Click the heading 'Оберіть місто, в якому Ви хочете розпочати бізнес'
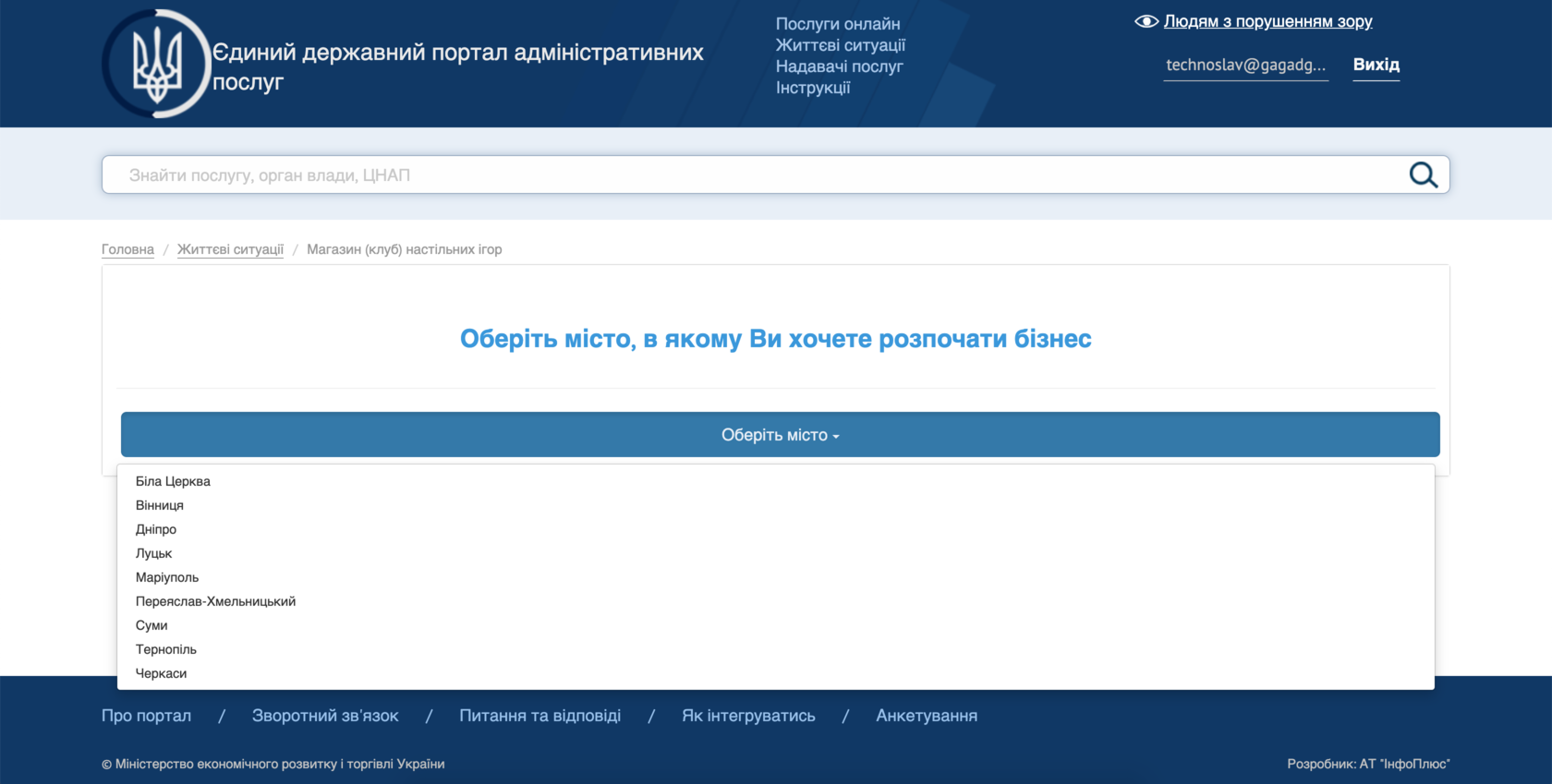The image size is (1552, 784). tap(776, 339)
